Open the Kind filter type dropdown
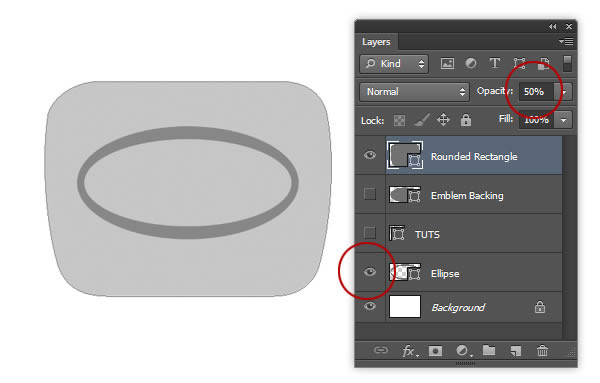Screen dimensions: 600x383 pyautogui.click(x=394, y=64)
